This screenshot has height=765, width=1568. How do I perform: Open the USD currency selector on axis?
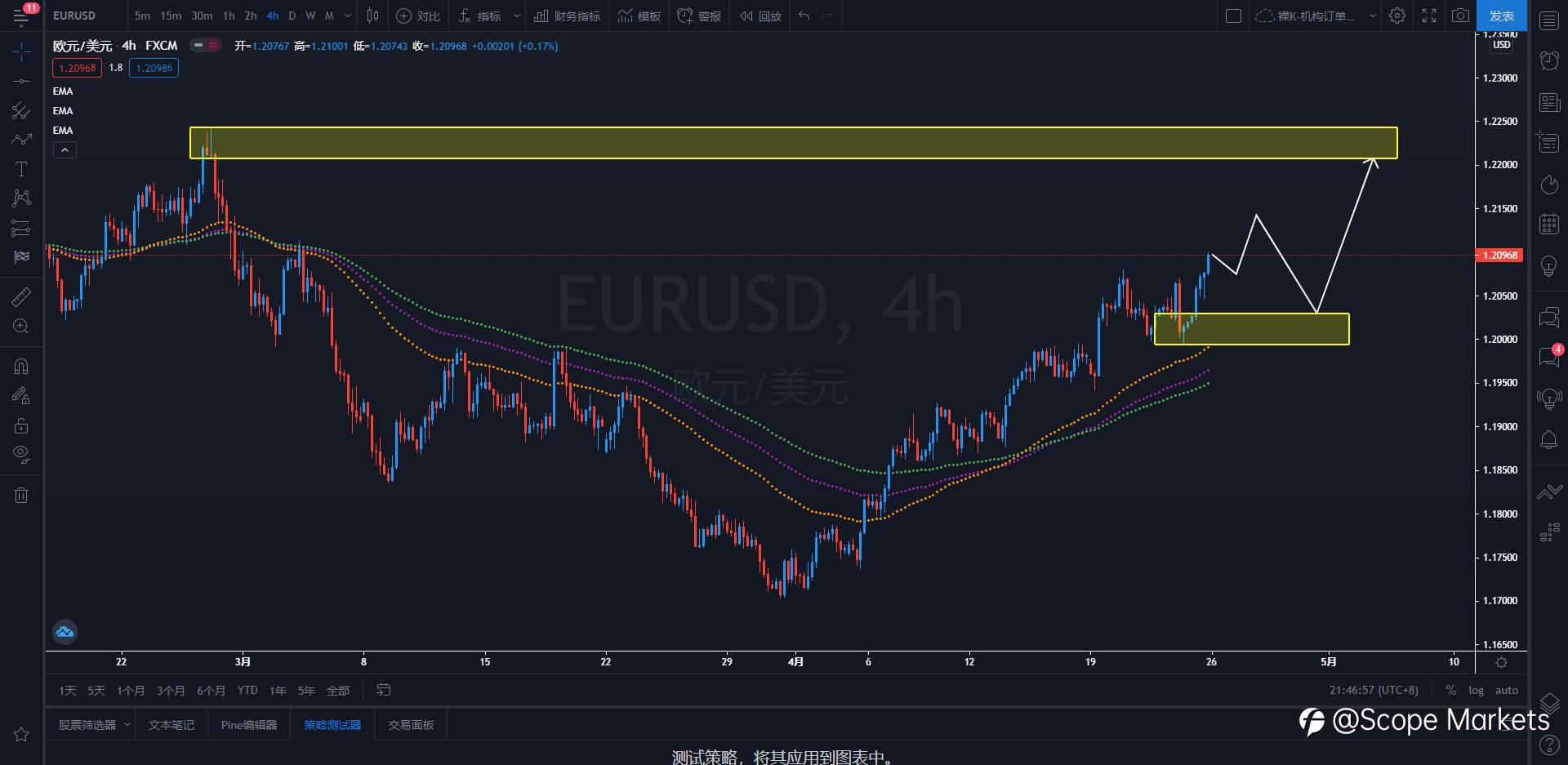point(1501,45)
